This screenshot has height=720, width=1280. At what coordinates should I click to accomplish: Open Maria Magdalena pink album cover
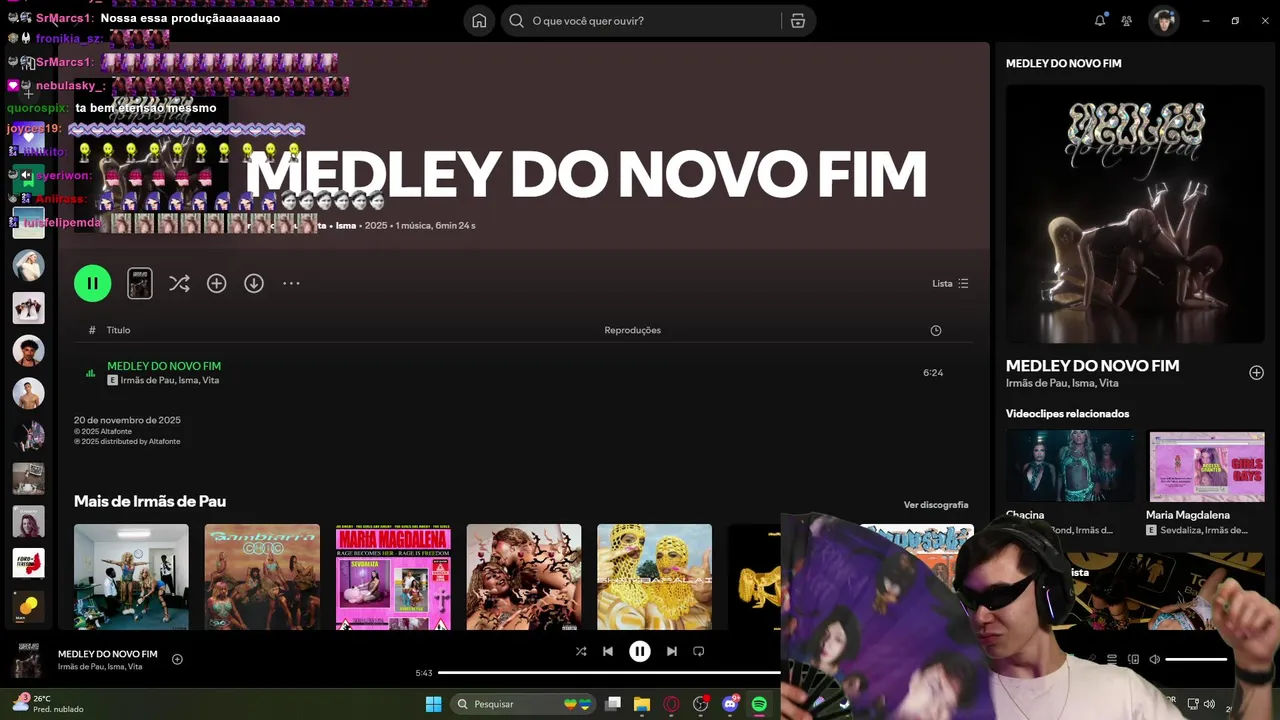tap(393, 577)
